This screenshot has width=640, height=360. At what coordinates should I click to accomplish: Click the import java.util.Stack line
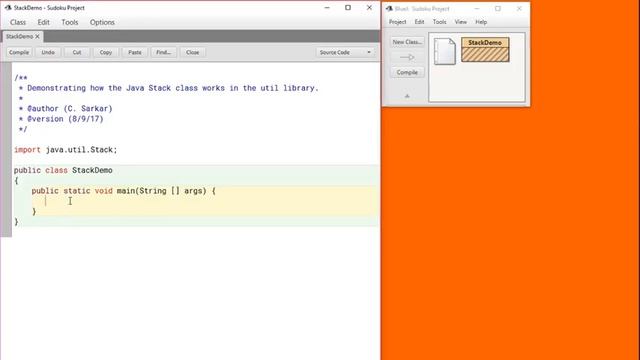(65, 150)
